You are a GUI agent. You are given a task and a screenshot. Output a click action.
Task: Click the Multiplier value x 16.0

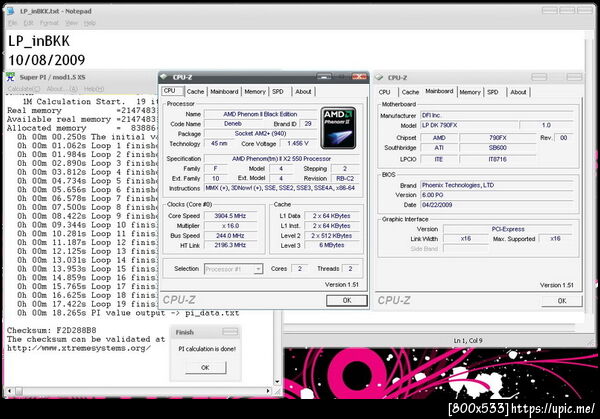click(230, 226)
